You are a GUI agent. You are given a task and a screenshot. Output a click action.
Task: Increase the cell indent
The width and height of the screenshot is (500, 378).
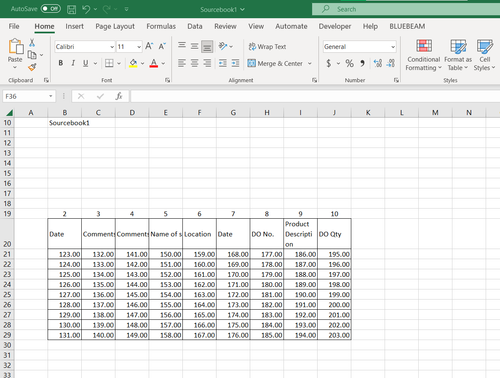[235, 63]
